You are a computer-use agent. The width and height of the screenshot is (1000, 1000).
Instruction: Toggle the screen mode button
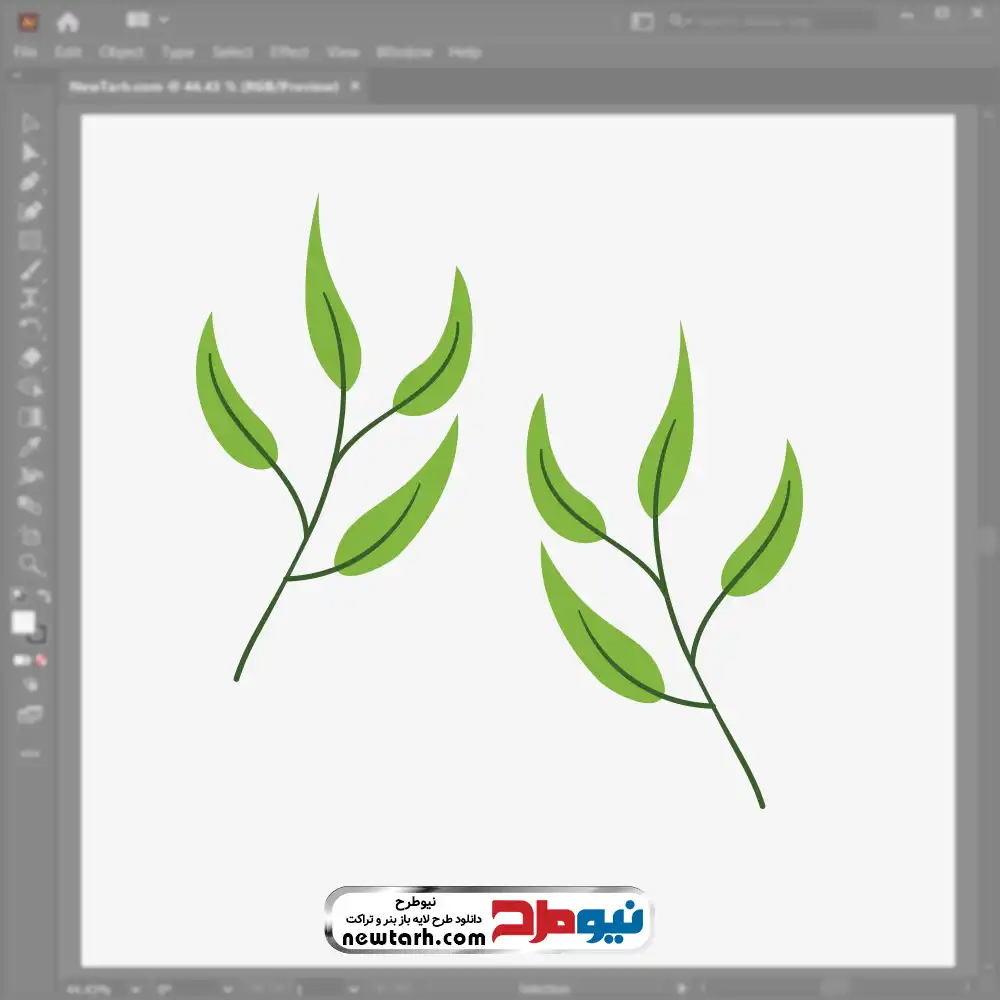pyautogui.click(x=30, y=714)
